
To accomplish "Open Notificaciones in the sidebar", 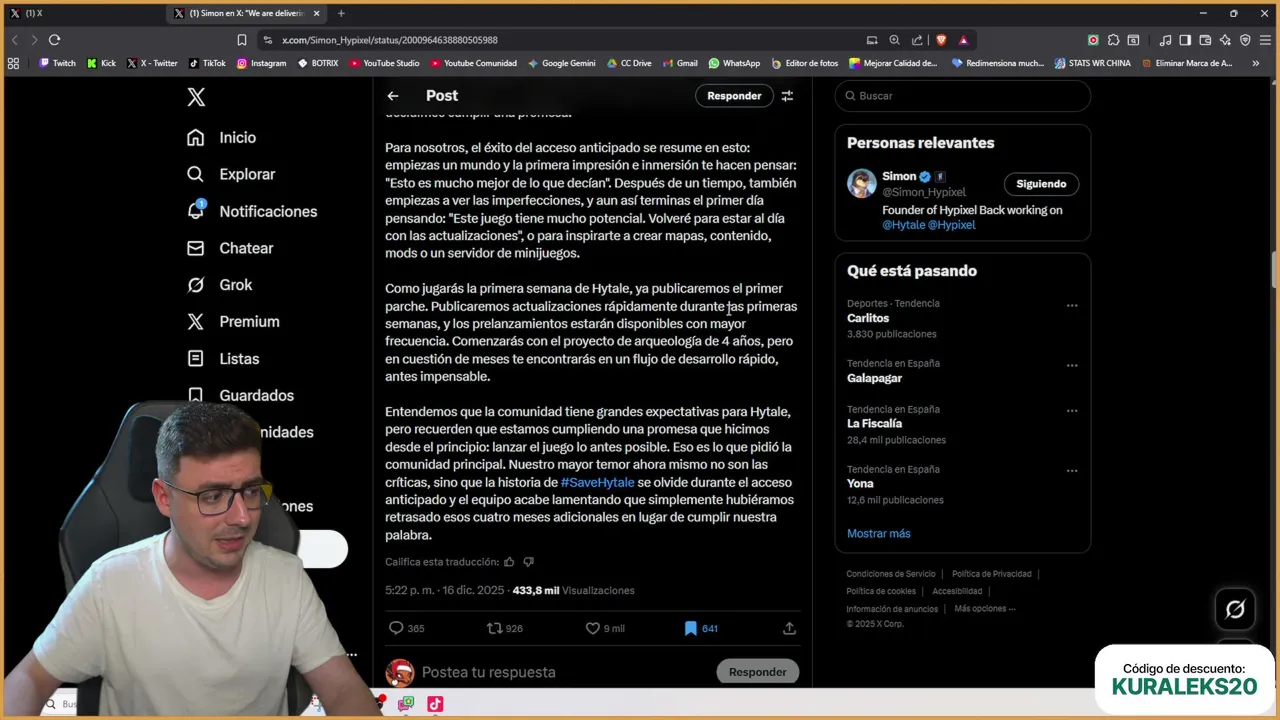I will (x=252, y=211).
